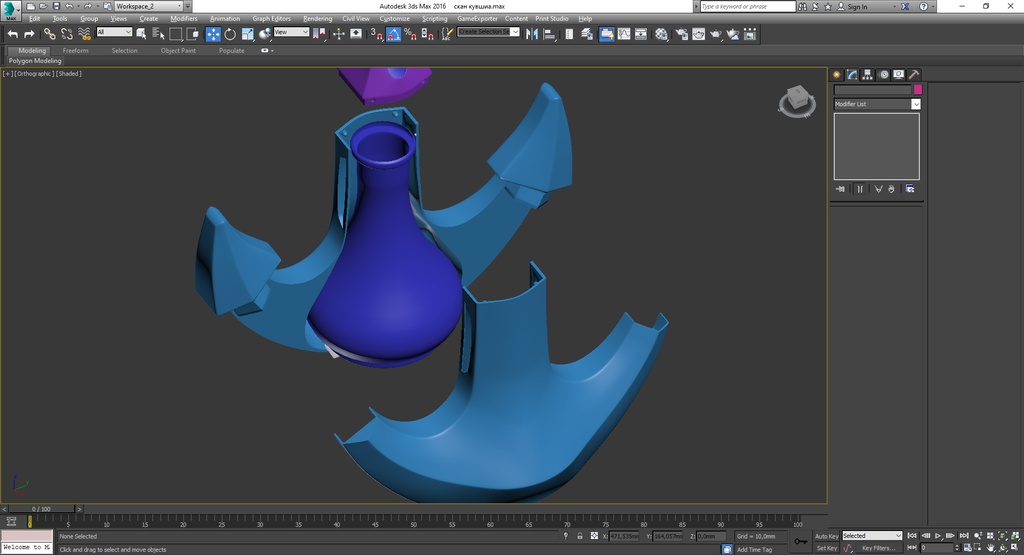1024x555 pixels.
Task: Activate Select and Rotate tool
Action: (230, 34)
